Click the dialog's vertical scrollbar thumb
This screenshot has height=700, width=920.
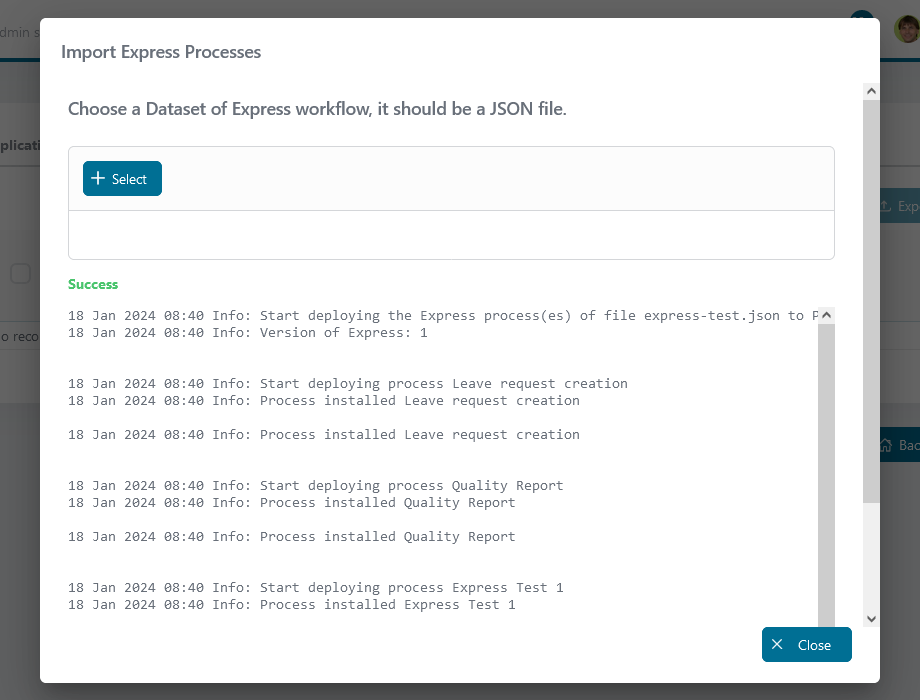[x=871, y=300]
